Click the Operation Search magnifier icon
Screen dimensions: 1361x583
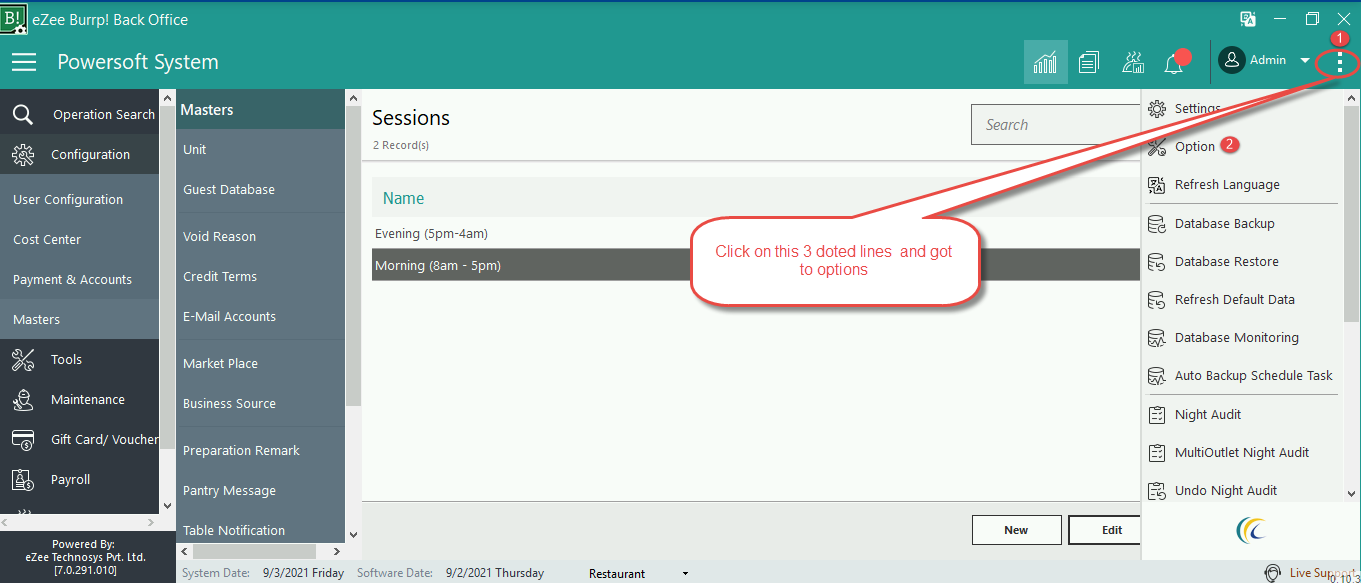(x=23, y=114)
